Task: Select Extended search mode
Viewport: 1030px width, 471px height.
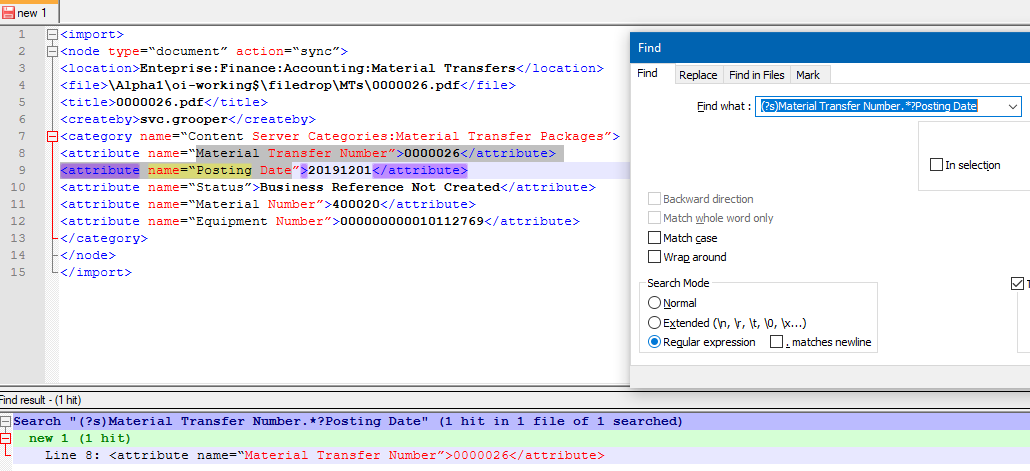Action: 654,323
